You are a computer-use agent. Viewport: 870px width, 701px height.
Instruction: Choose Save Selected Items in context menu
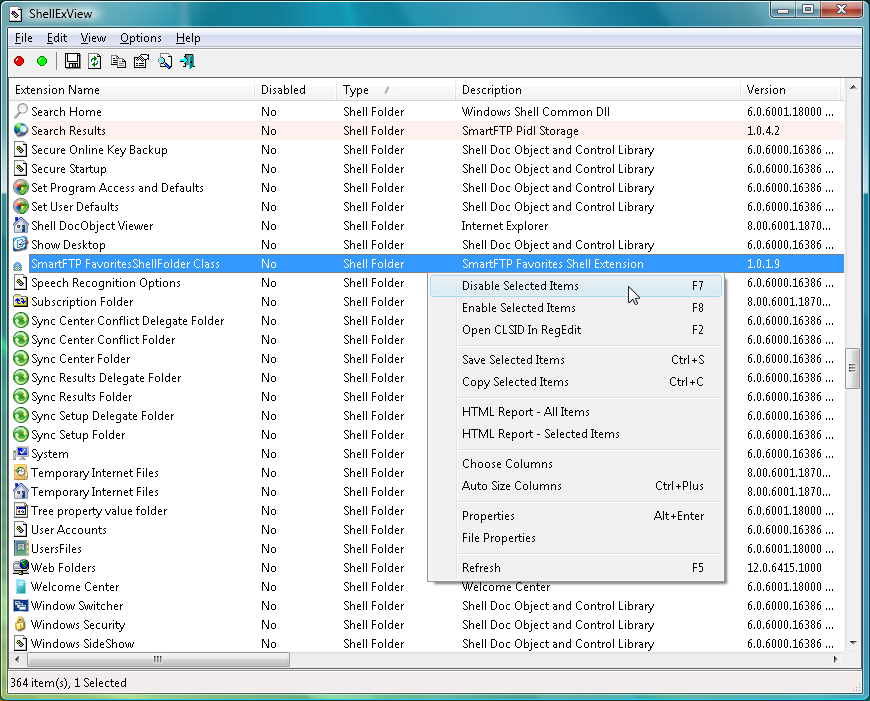[x=576, y=360]
